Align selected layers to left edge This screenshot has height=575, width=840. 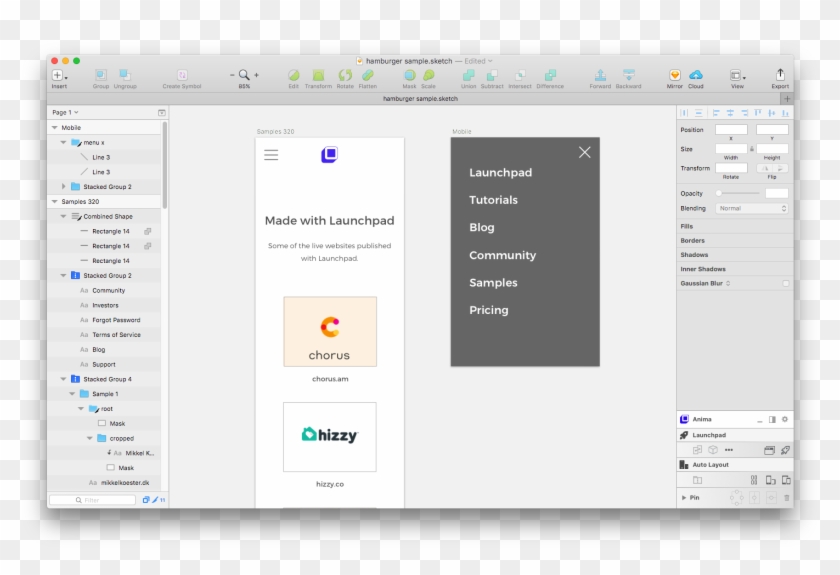click(x=716, y=113)
